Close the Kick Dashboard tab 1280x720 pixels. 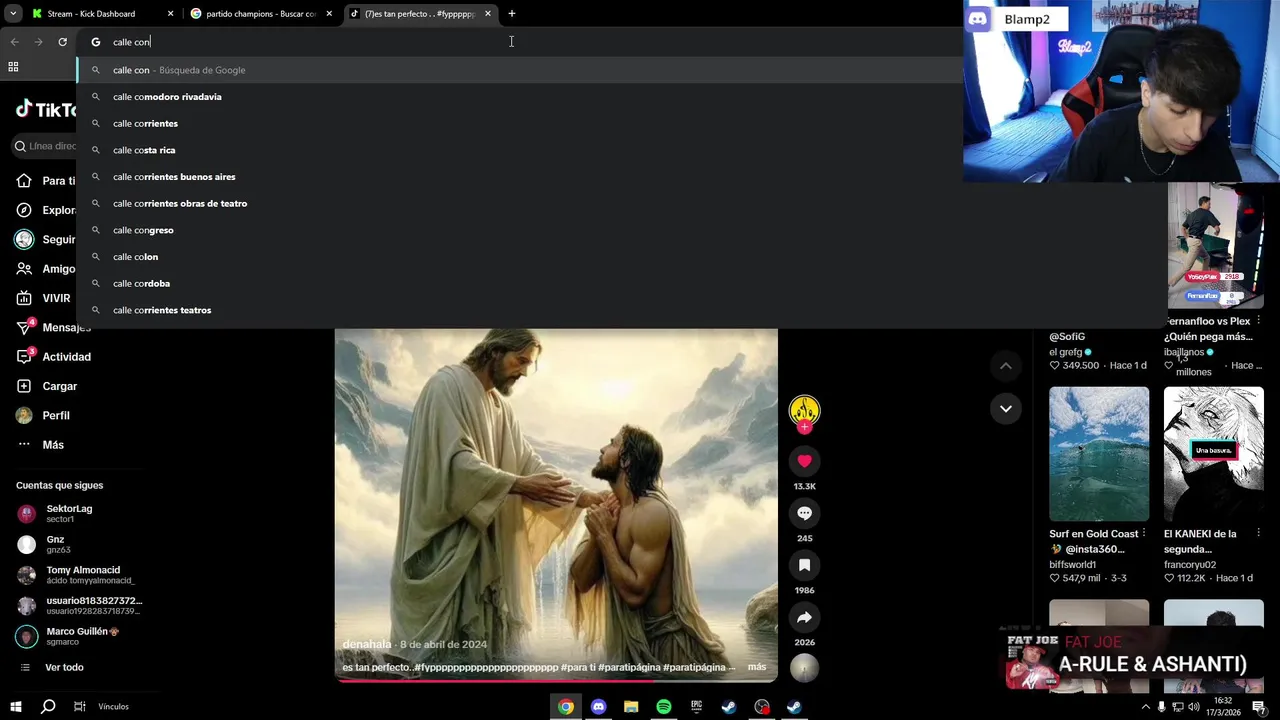click(x=171, y=14)
